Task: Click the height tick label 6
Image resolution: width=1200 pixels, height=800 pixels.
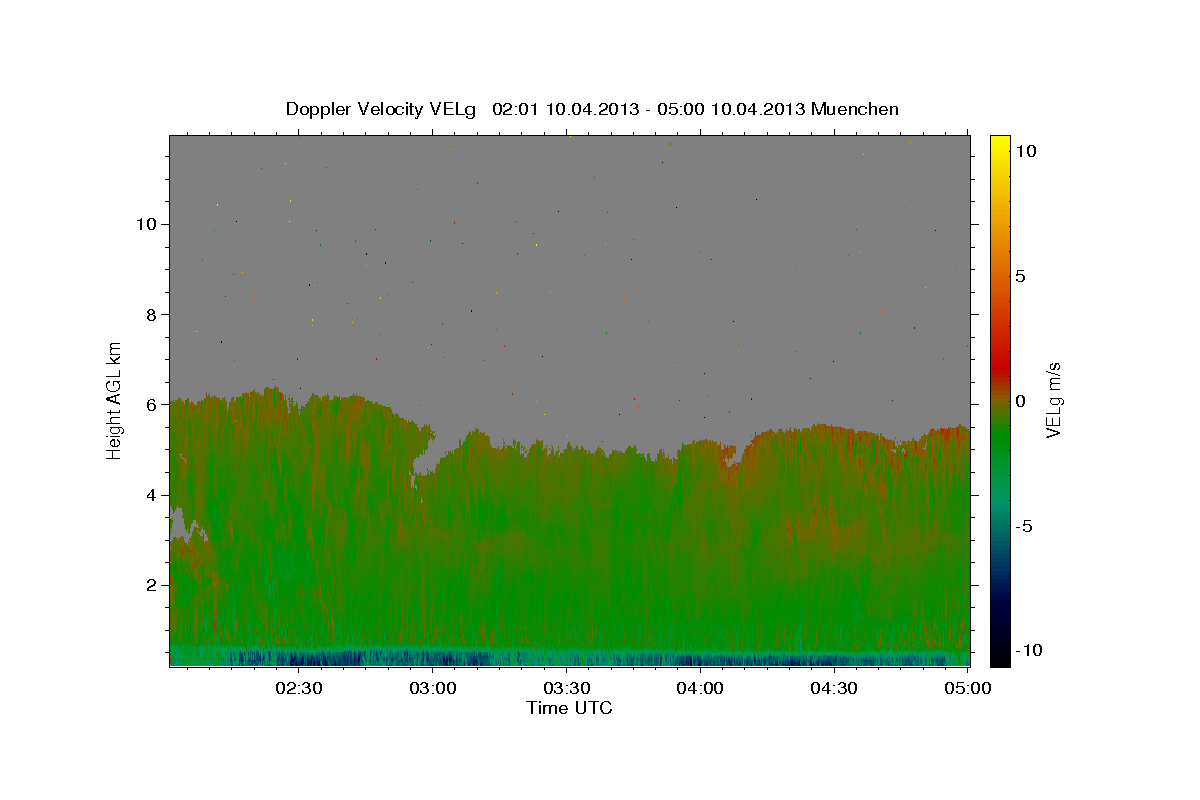Action: [x=151, y=404]
